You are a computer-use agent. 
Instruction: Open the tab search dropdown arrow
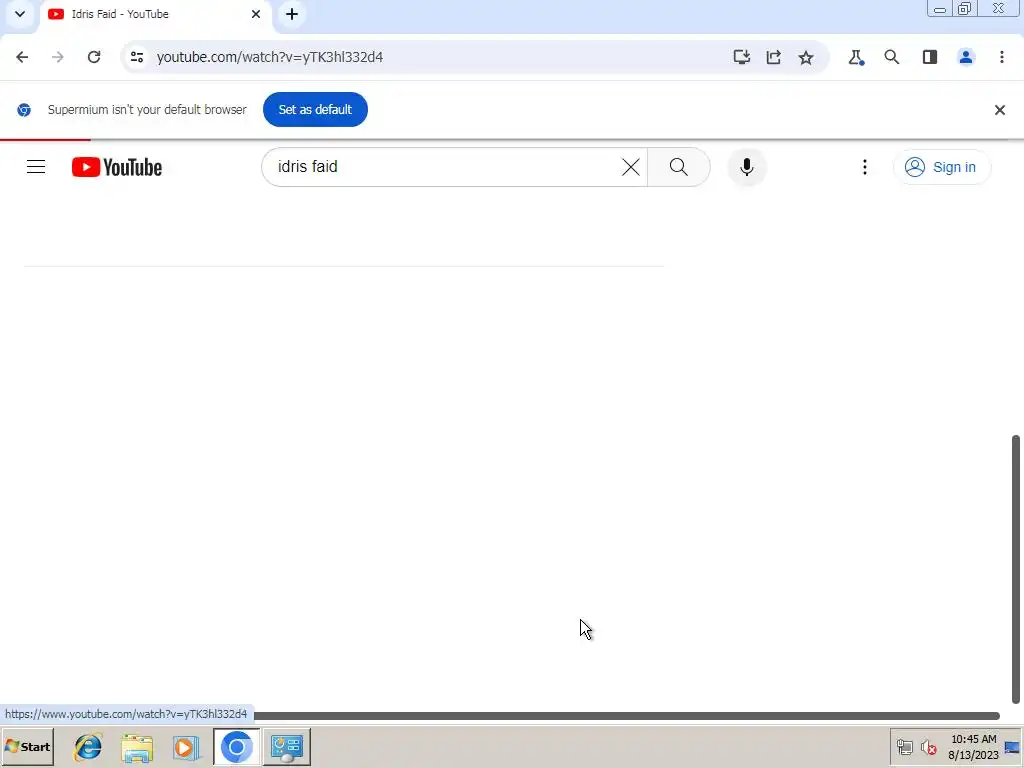pos(20,14)
